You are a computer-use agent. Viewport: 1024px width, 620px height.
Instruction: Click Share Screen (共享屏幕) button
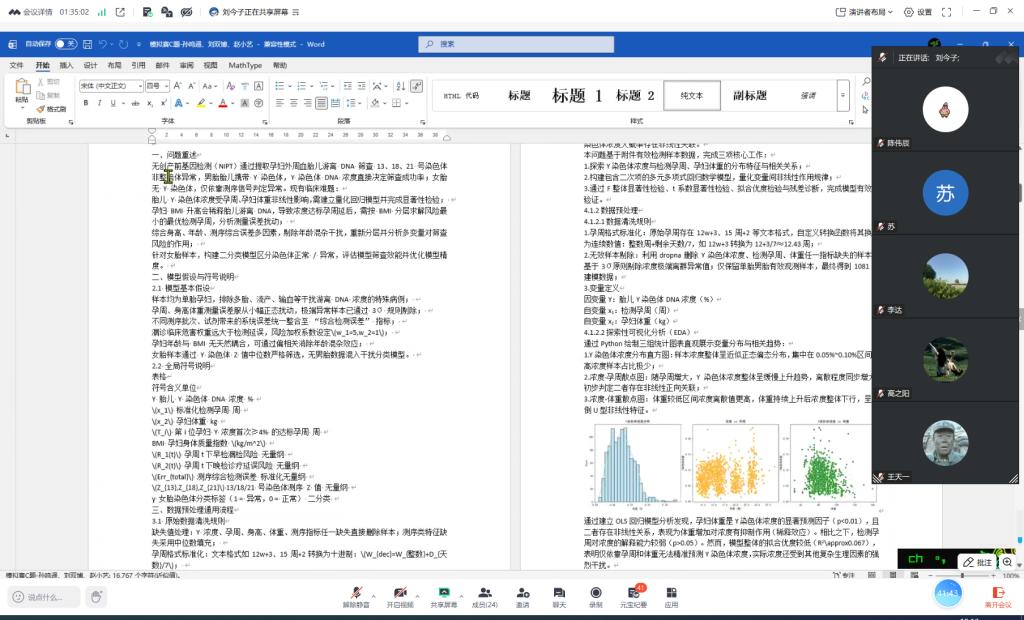tap(443, 597)
